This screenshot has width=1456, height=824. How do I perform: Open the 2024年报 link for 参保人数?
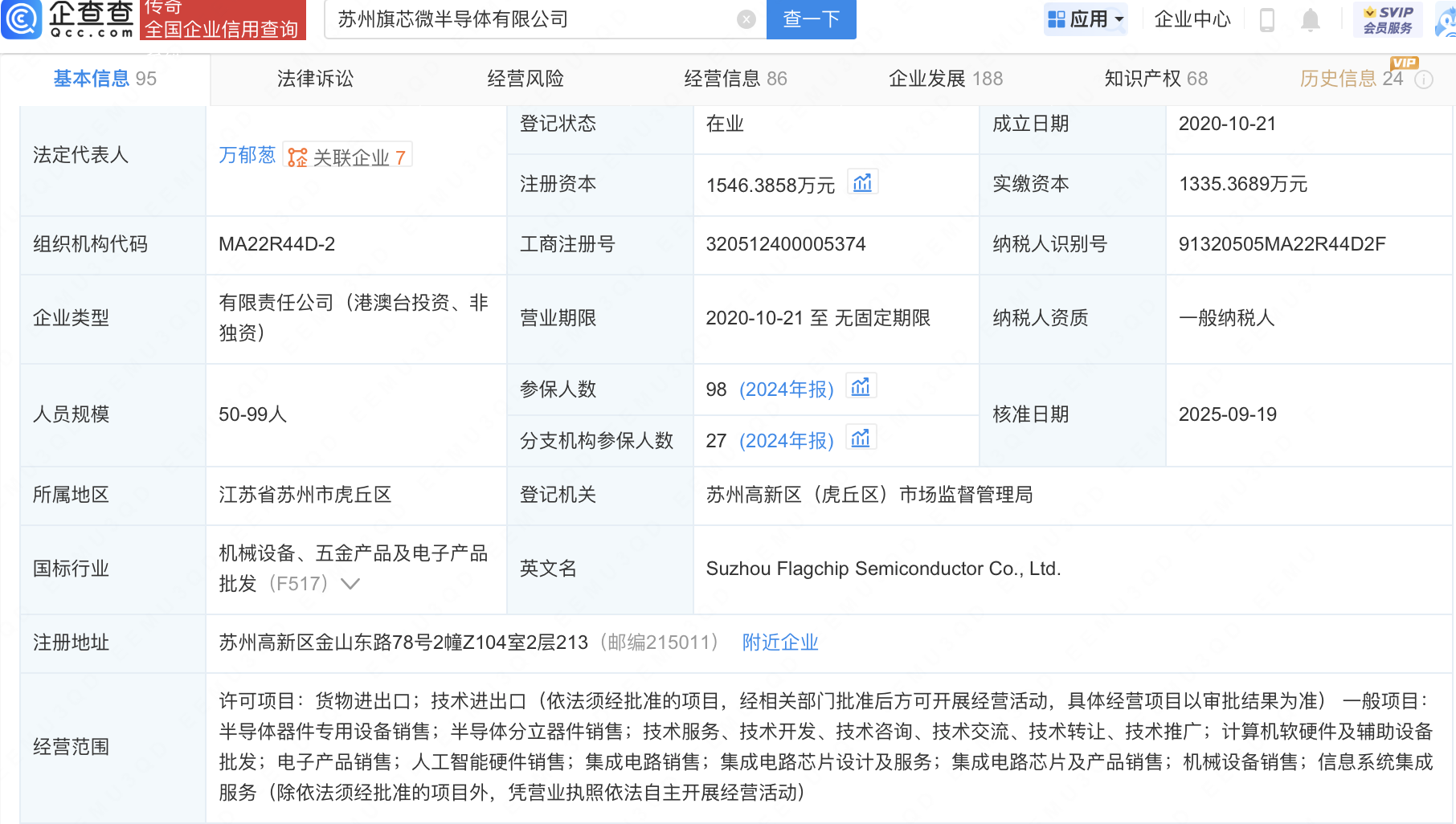[x=786, y=390]
